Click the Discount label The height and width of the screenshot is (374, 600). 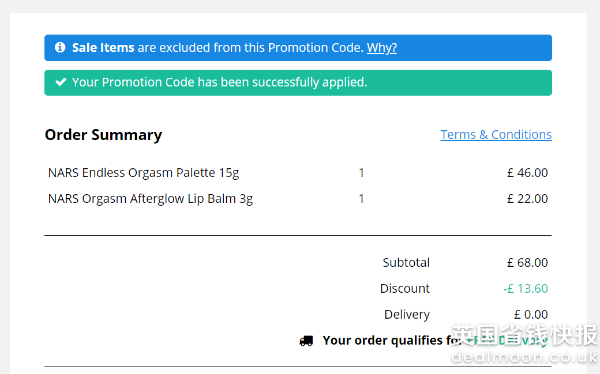(404, 289)
